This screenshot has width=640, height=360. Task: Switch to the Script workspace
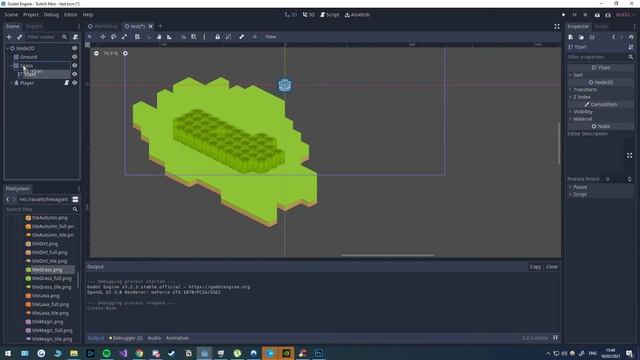[329, 15]
